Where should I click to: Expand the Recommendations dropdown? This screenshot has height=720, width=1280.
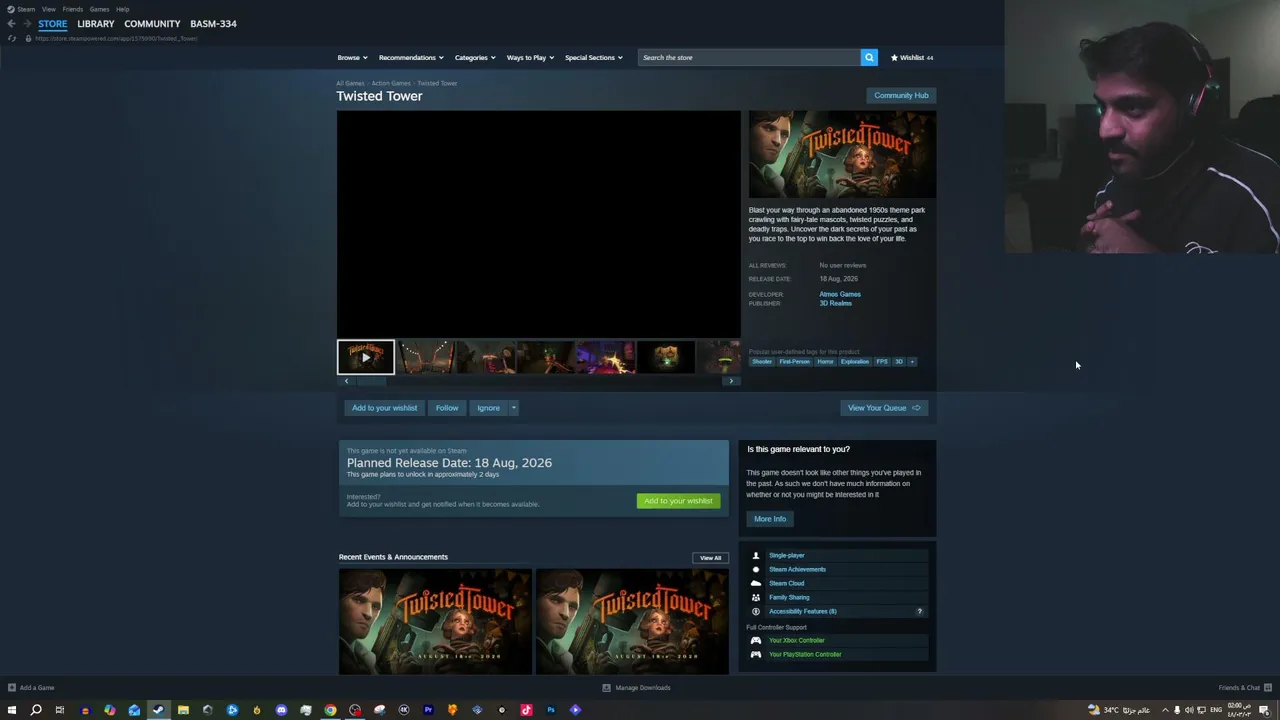[411, 58]
